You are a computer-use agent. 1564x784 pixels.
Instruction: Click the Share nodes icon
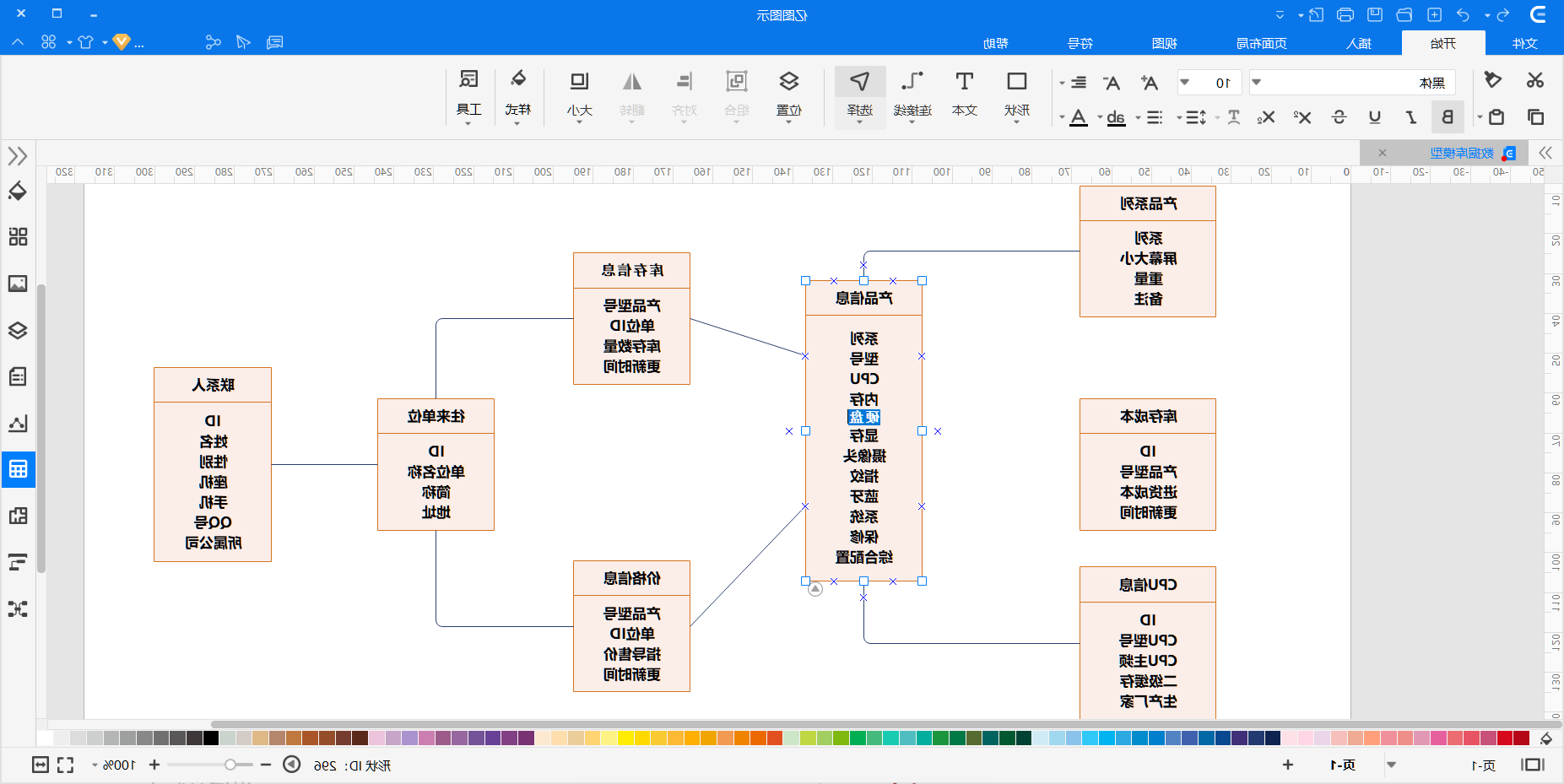pos(213,42)
